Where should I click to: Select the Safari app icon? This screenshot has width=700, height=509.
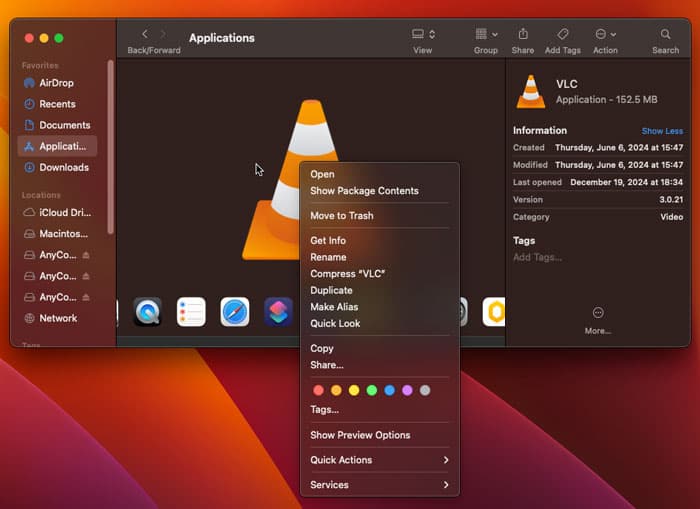(x=235, y=312)
